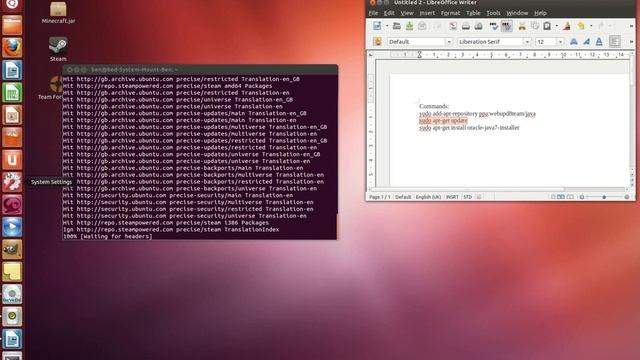Open the folder icon in Writer toolbar
This screenshot has height=360, width=640.
pos(396,26)
